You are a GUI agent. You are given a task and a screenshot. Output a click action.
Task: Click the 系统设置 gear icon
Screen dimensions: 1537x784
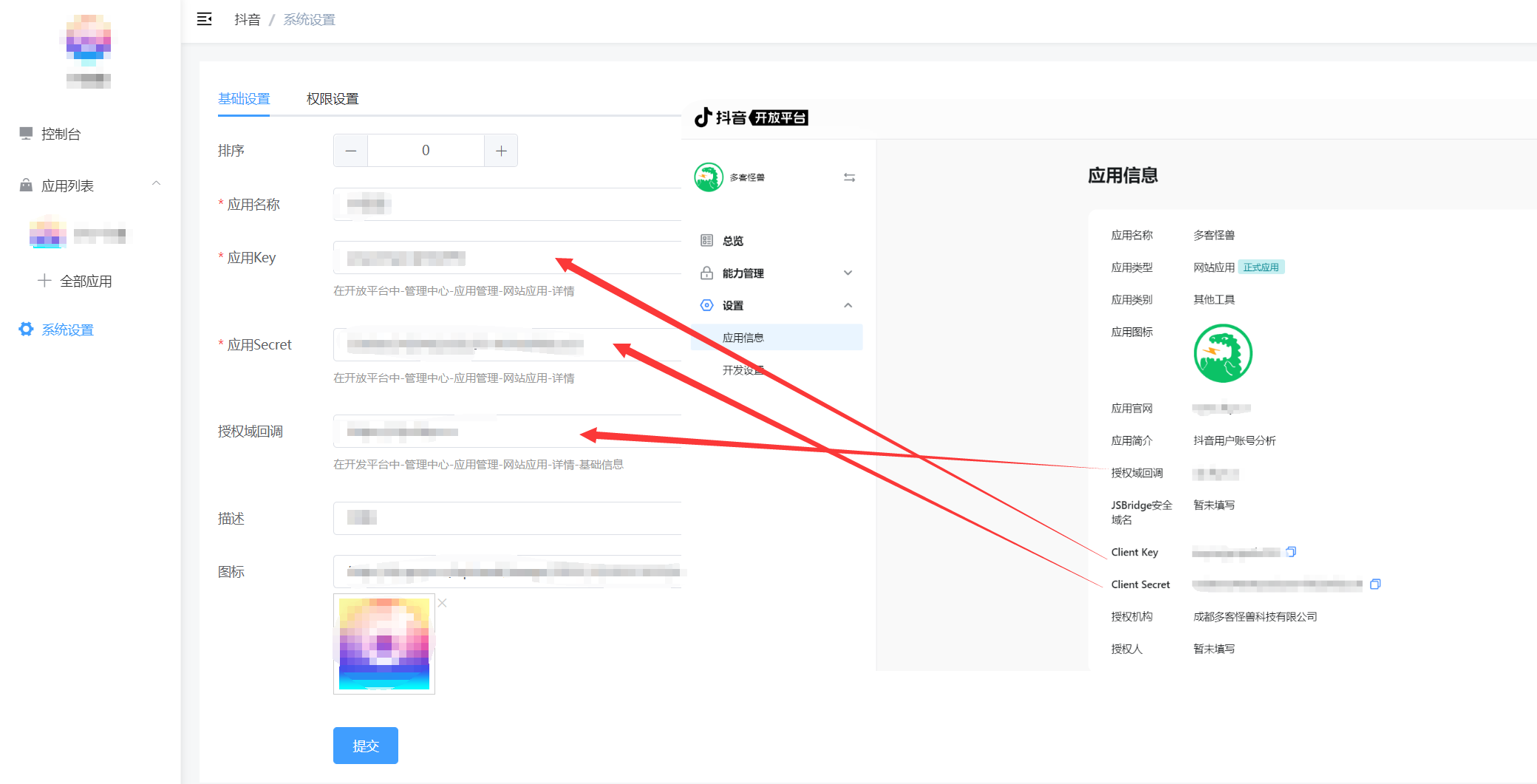(x=26, y=329)
